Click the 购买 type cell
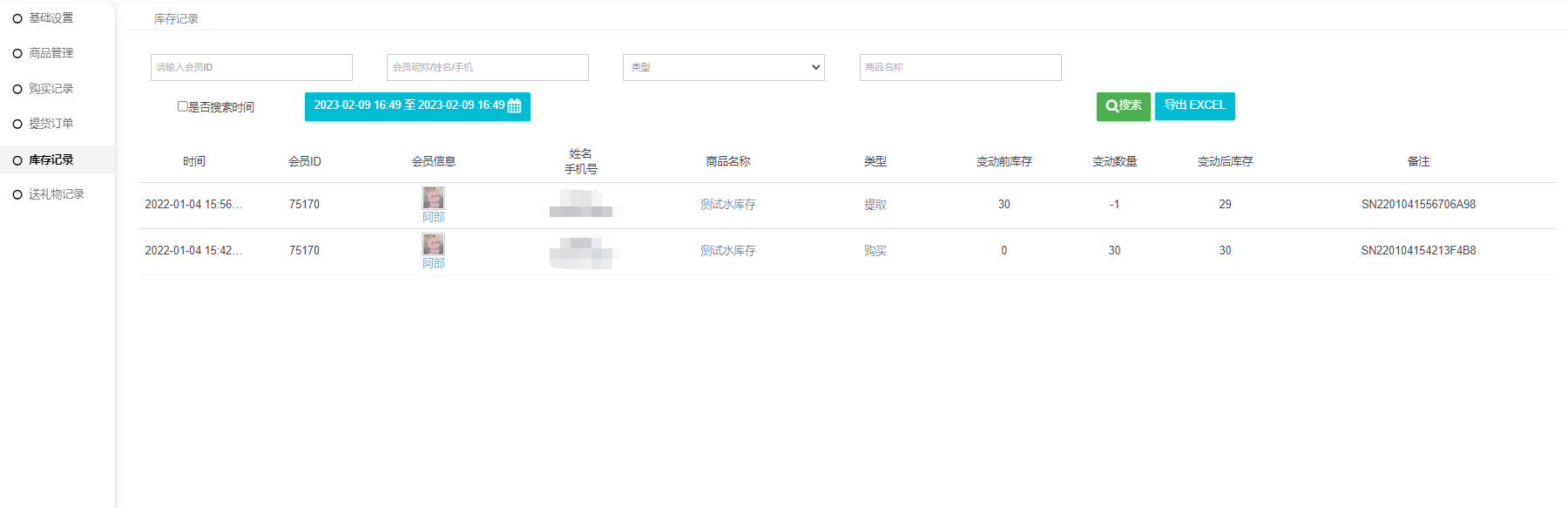 875,251
